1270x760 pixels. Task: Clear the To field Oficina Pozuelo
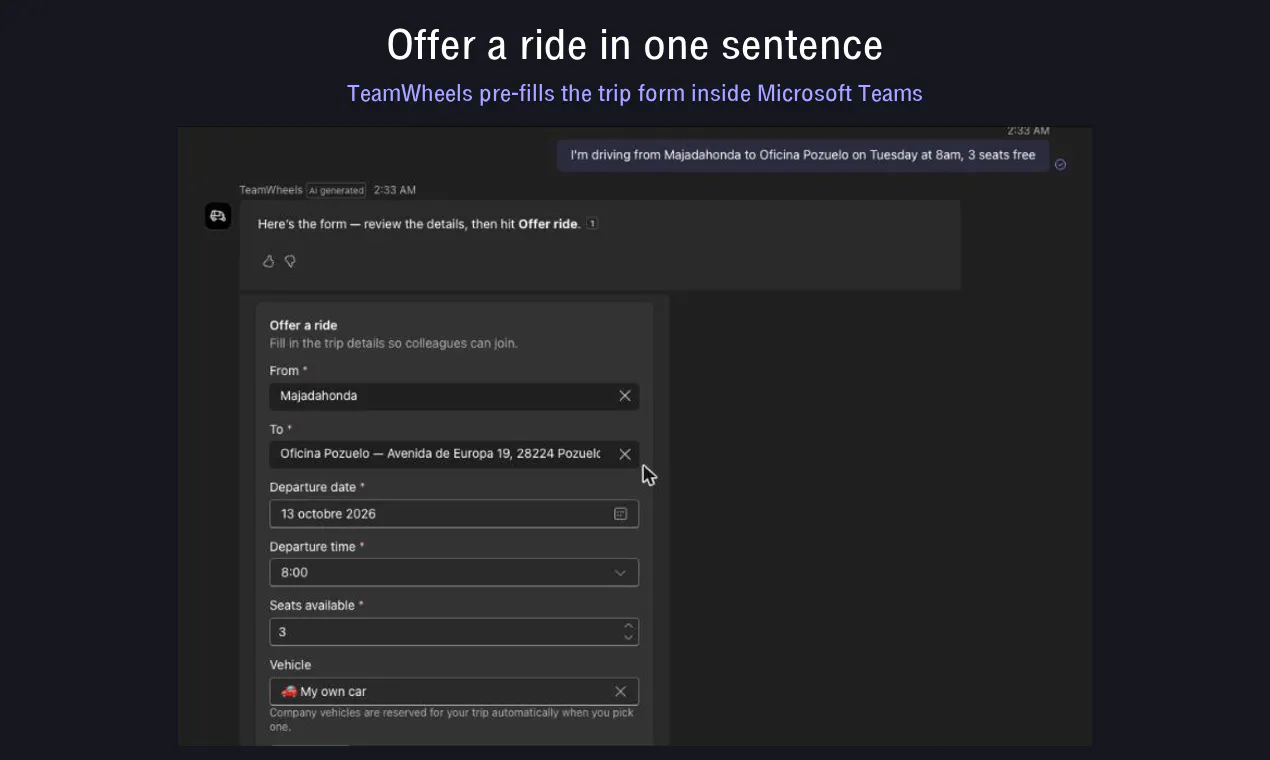(x=625, y=454)
